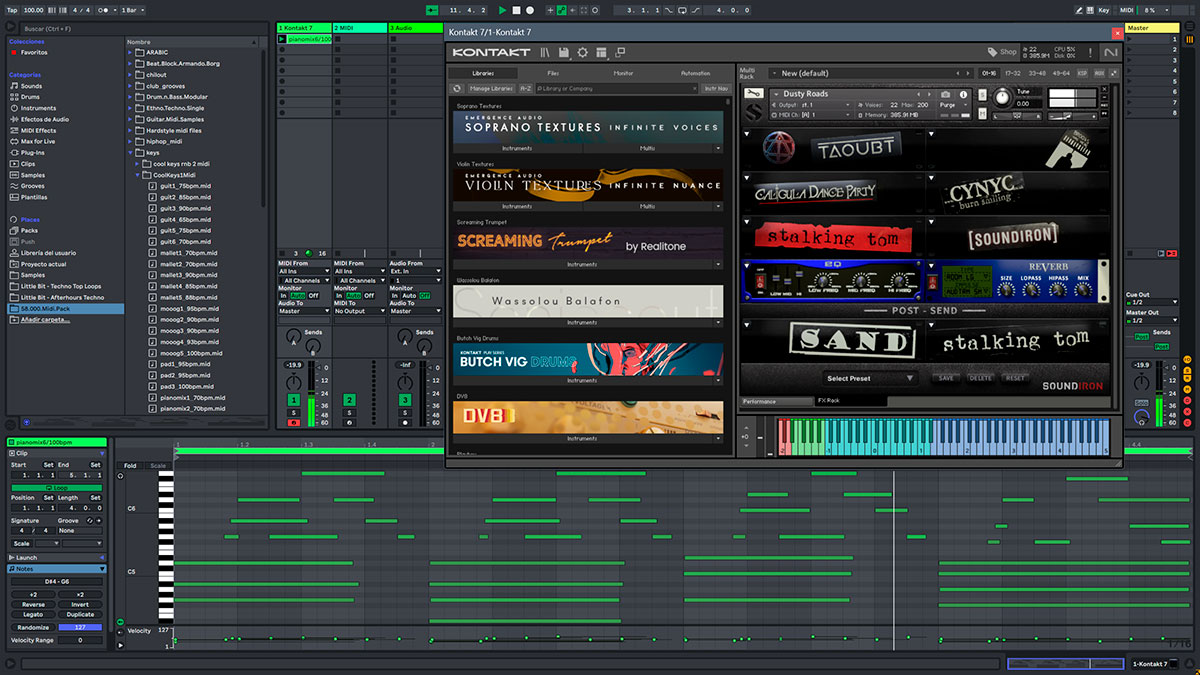Click the Duplicate notes button
Viewport: 1200px width, 675px height.
(81, 614)
